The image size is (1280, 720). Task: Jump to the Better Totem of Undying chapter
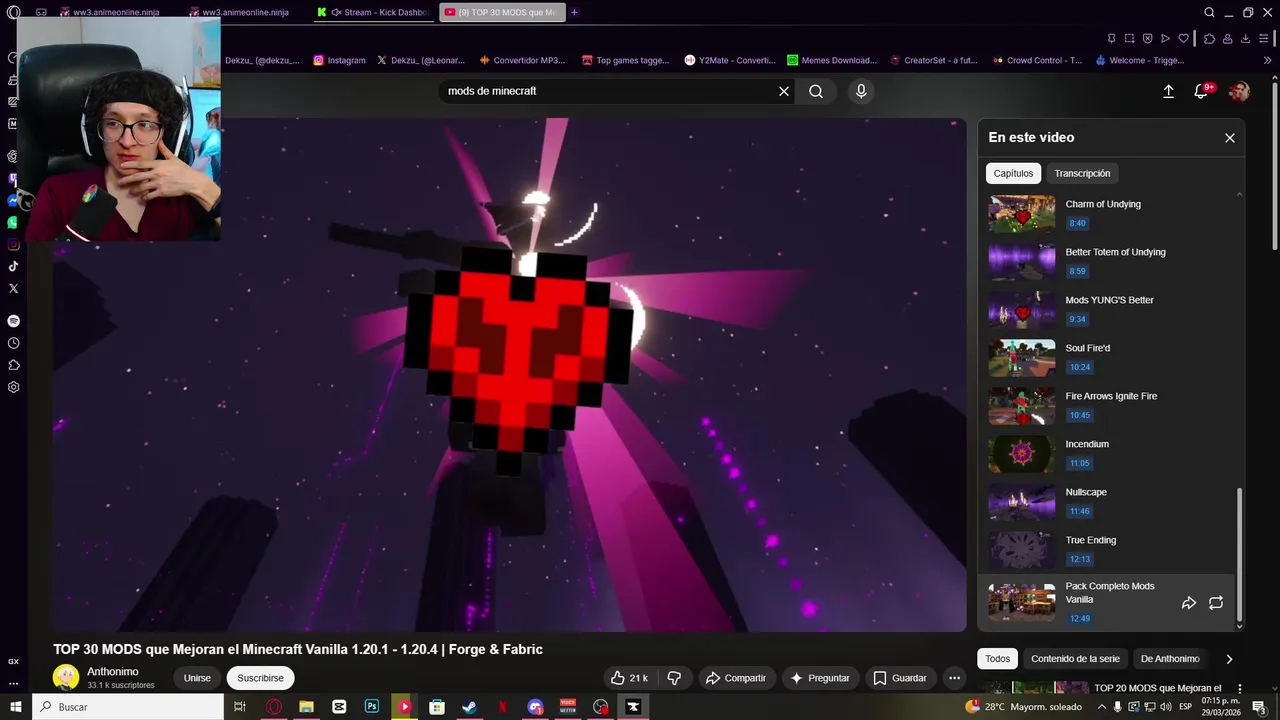coord(1106,261)
